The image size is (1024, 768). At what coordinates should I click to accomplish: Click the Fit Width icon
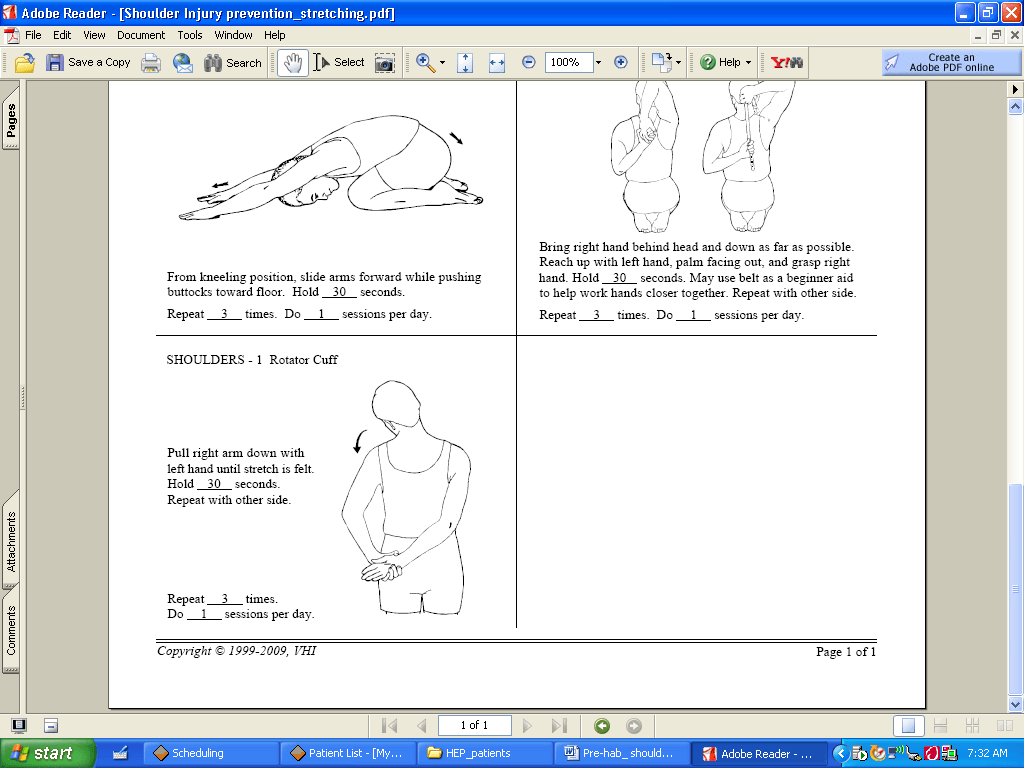tap(497, 63)
